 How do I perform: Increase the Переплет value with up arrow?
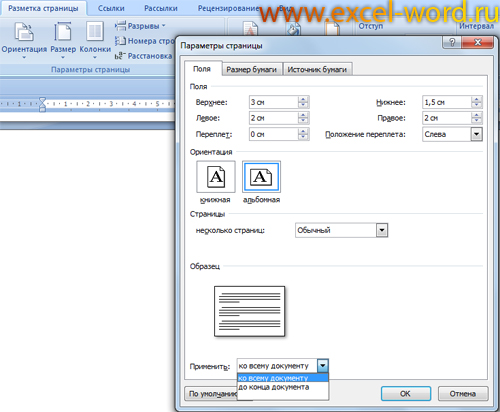303,131
